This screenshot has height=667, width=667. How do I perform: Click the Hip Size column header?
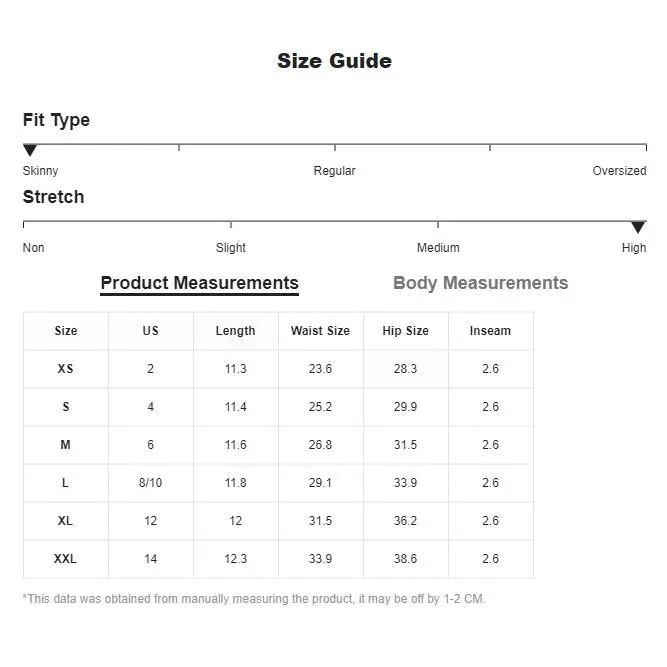pos(405,331)
